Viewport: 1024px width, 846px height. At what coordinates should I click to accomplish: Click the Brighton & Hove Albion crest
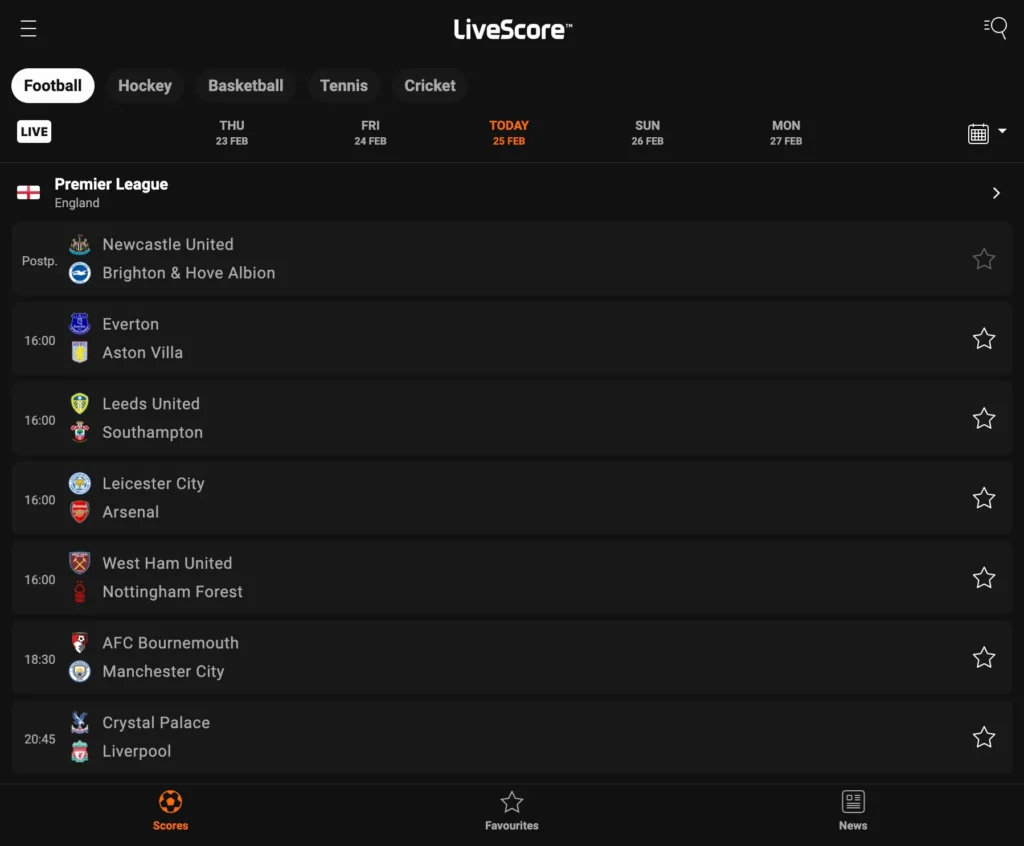pos(80,273)
